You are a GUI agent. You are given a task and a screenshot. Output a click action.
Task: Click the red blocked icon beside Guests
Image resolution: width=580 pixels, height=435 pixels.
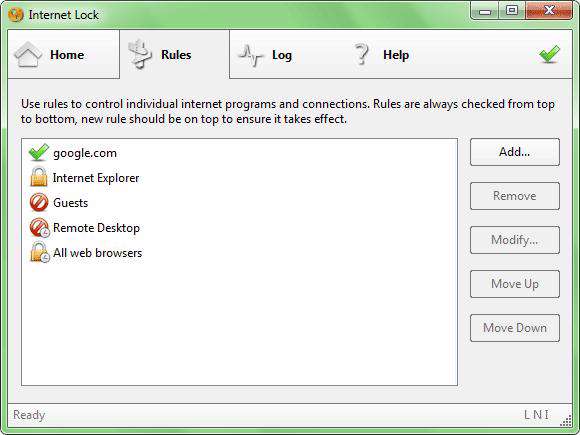[39, 202]
